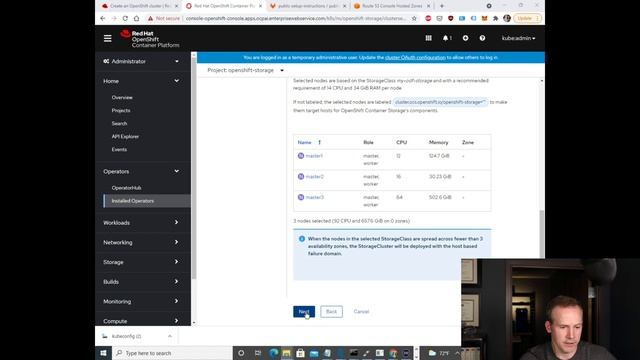Open Microsoft Store from taskbar
Image resolution: width=640 pixels, height=360 pixels.
coord(300,353)
